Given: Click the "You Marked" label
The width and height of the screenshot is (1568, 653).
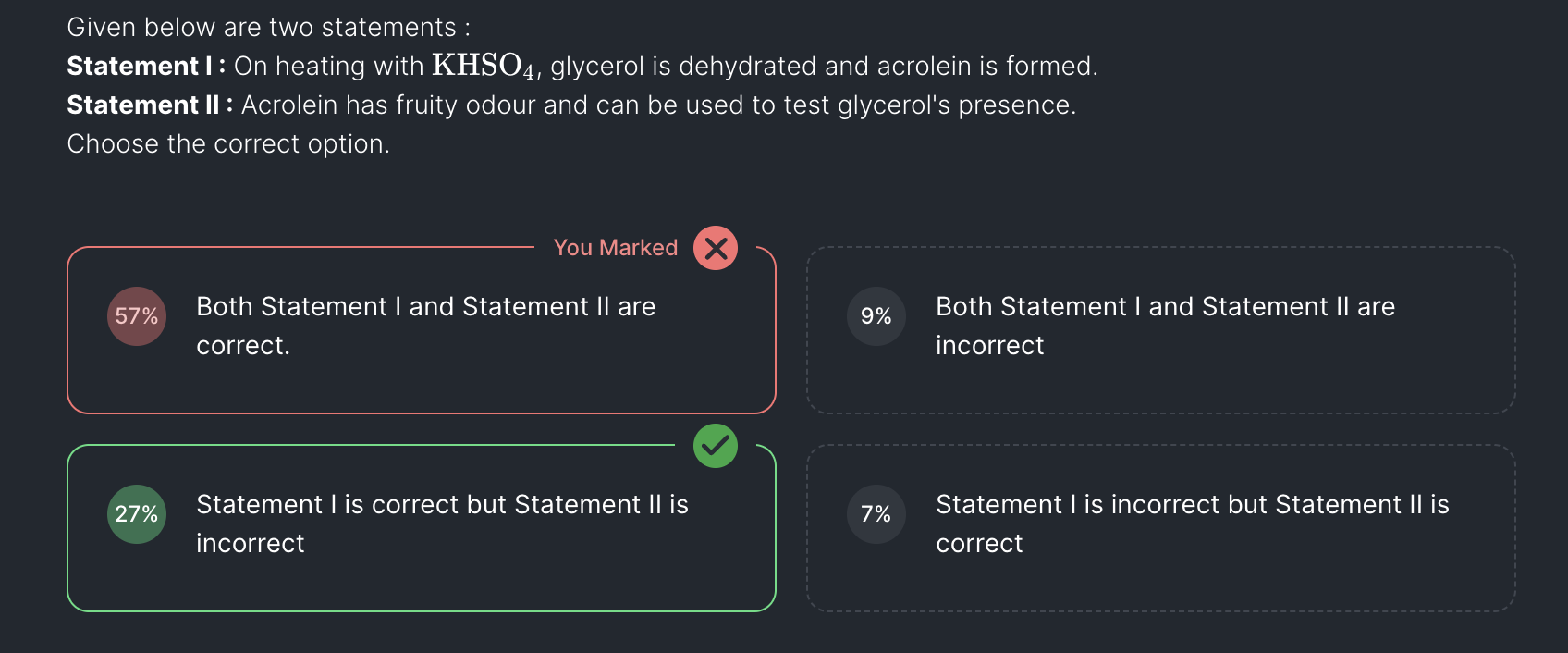Looking at the screenshot, I should 616,248.
